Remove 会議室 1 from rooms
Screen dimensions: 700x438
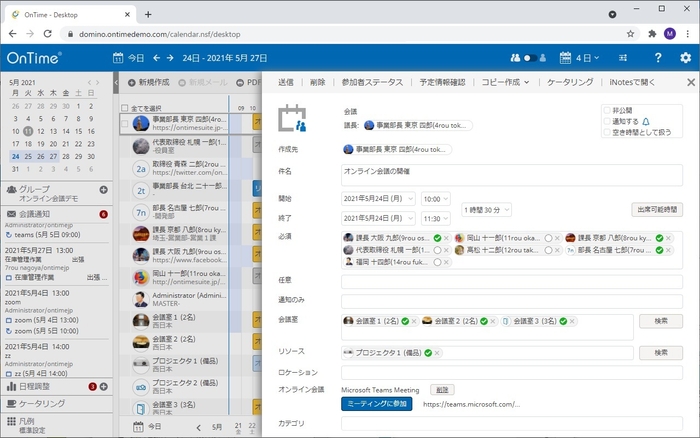[x=414, y=321]
